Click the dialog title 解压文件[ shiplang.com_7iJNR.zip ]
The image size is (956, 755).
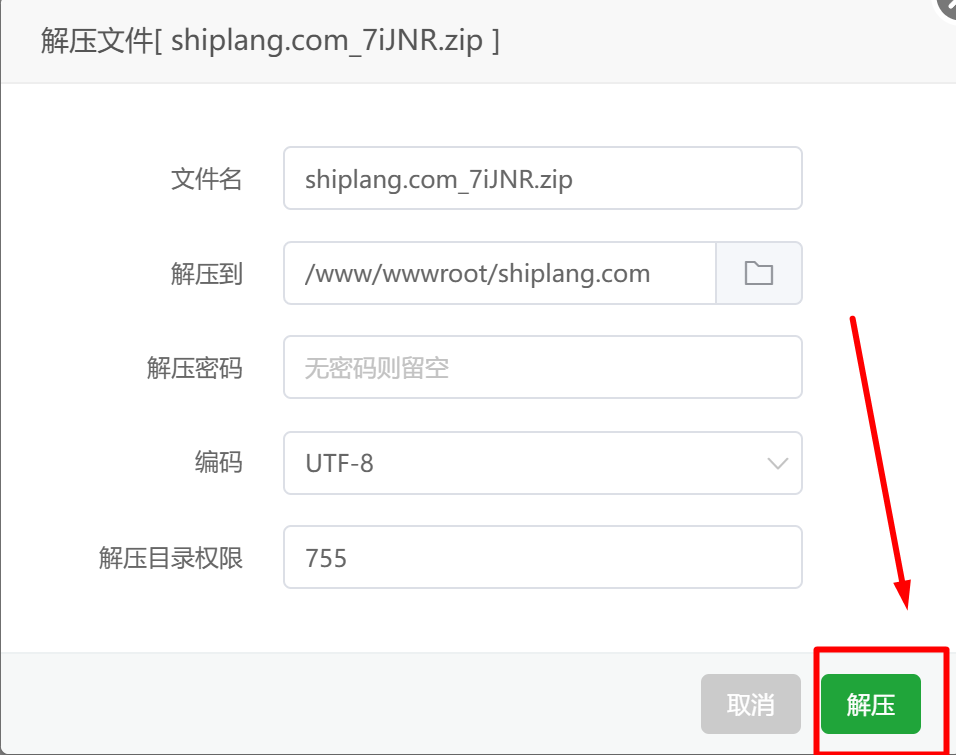(x=270, y=41)
